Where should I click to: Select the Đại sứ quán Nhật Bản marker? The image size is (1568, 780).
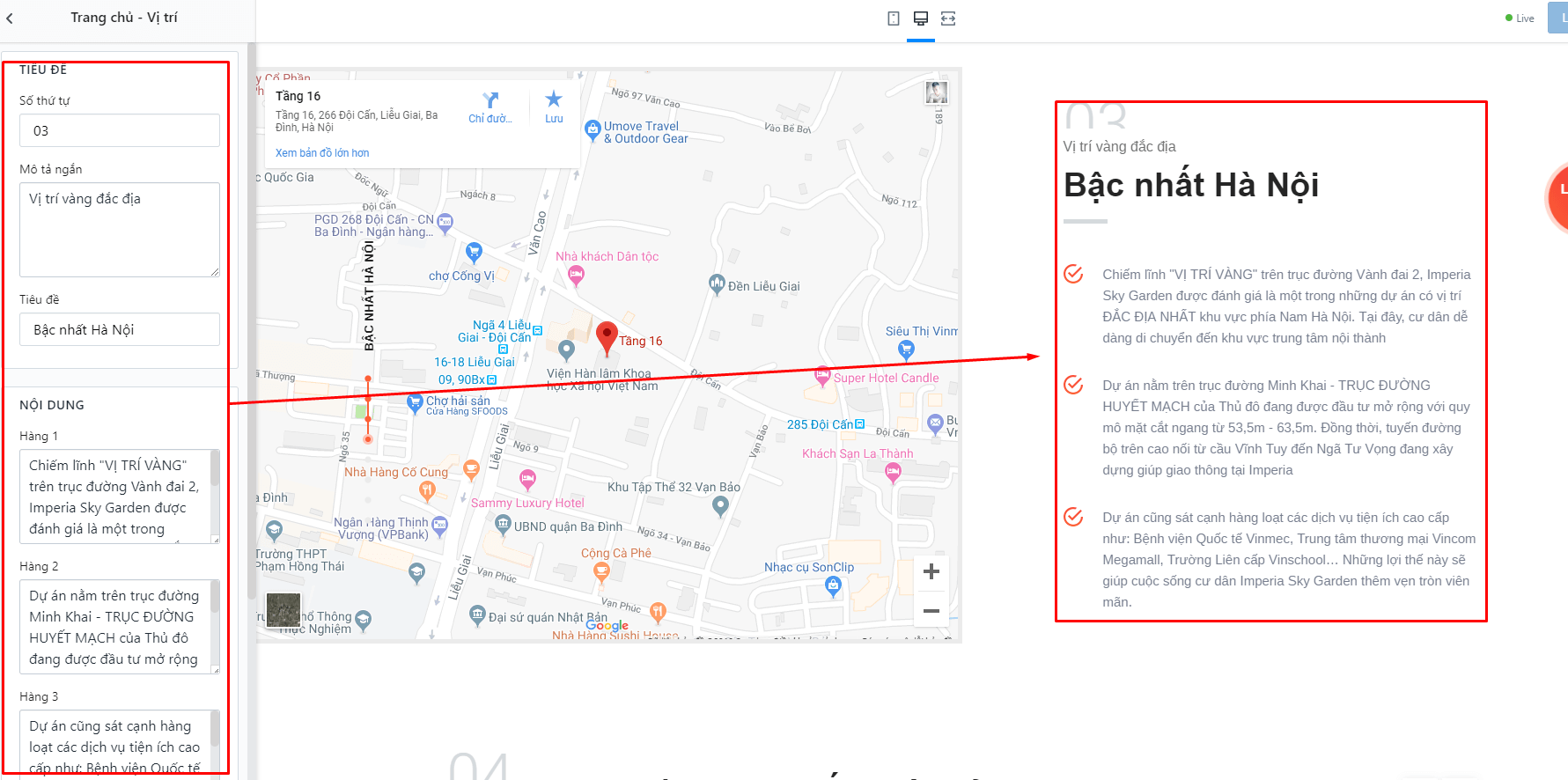click(477, 614)
